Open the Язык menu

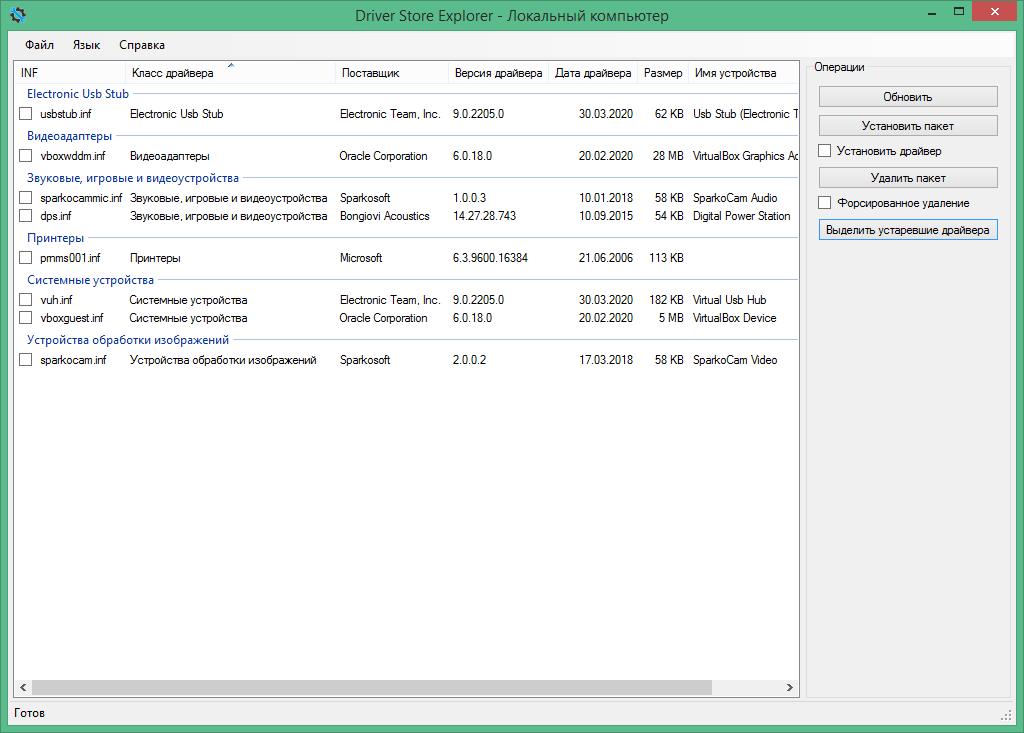(86, 45)
